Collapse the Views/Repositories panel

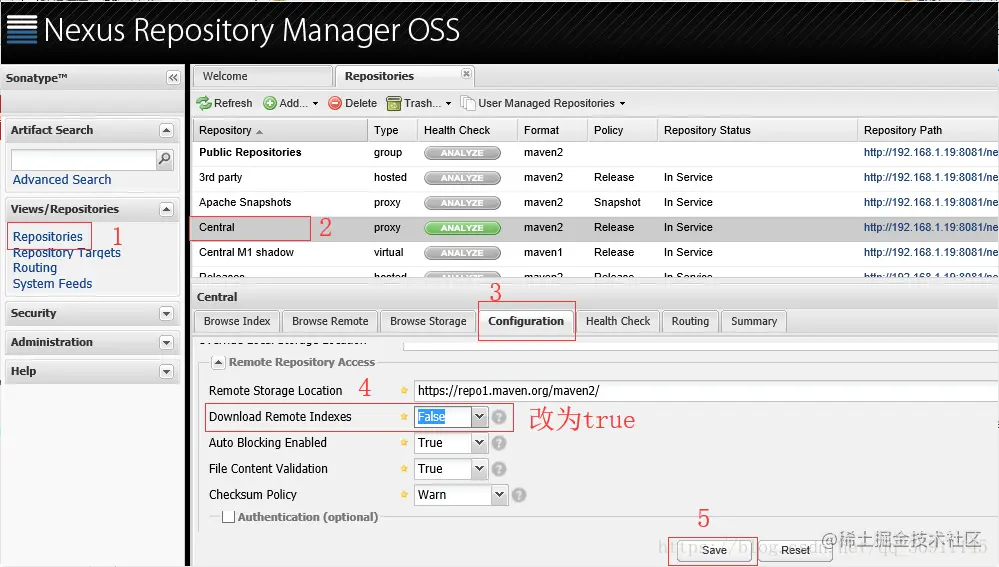point(166,210)
